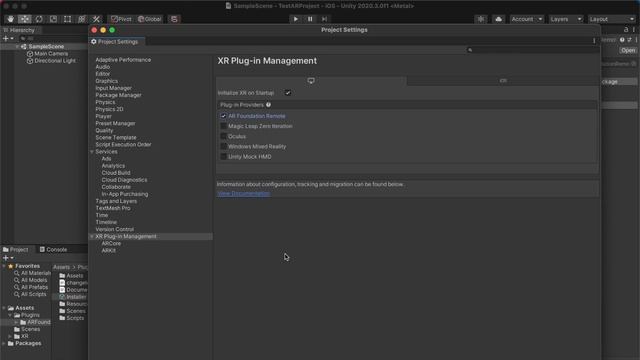Click the grid snapping toolbar icon
Image resolution: width=640 pixels, height=360 pixels.
[174, 19]
